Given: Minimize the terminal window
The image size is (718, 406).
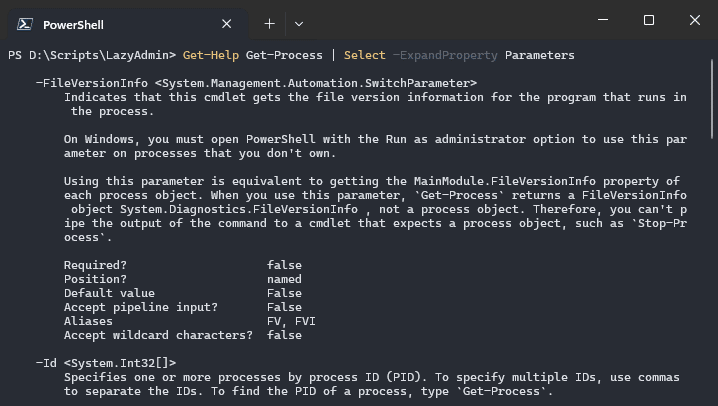Looking at the screenshot, I should 603,20.
